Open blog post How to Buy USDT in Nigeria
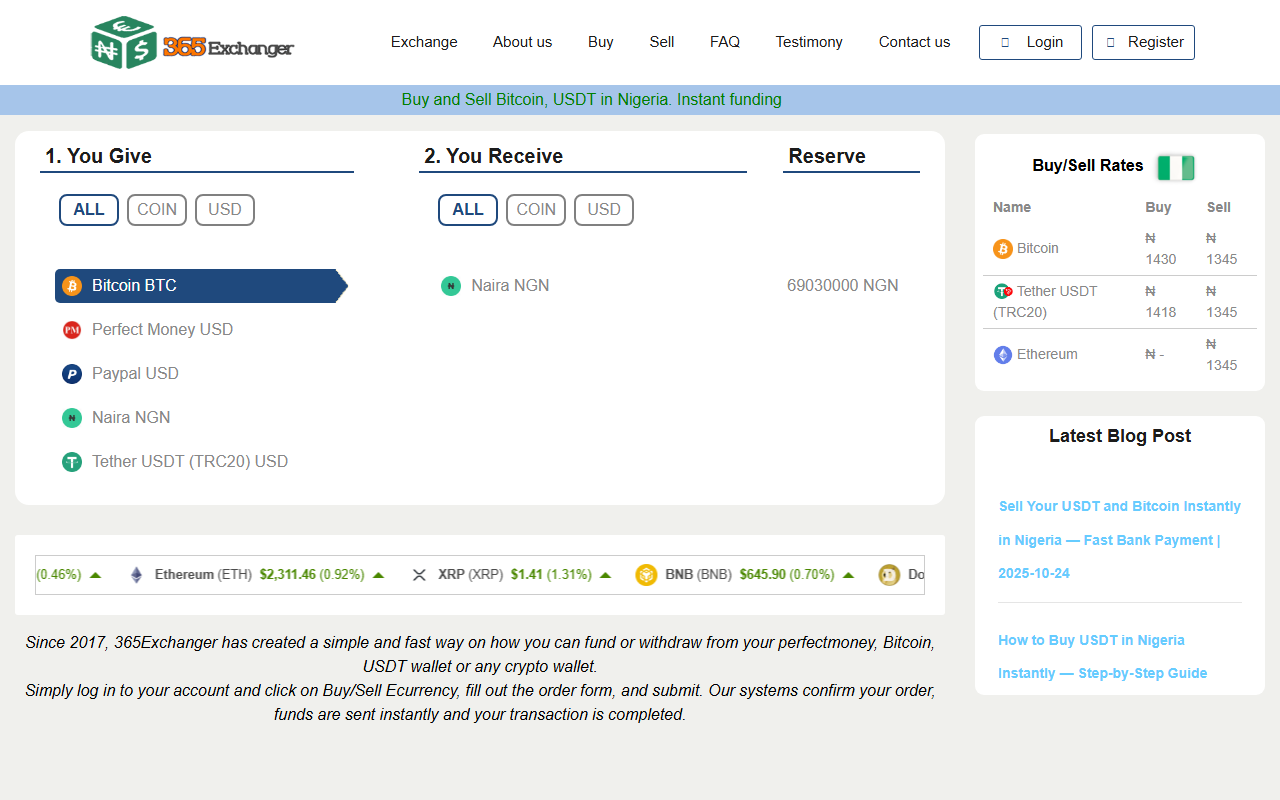Viewport: 1280px width, 800px height. coord(1103,656)
